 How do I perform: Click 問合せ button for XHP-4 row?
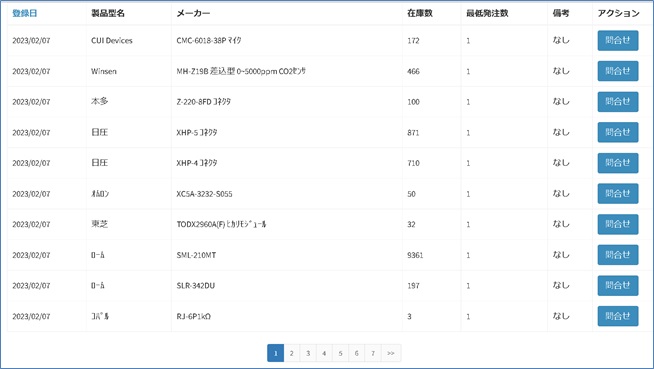[618, 163]
